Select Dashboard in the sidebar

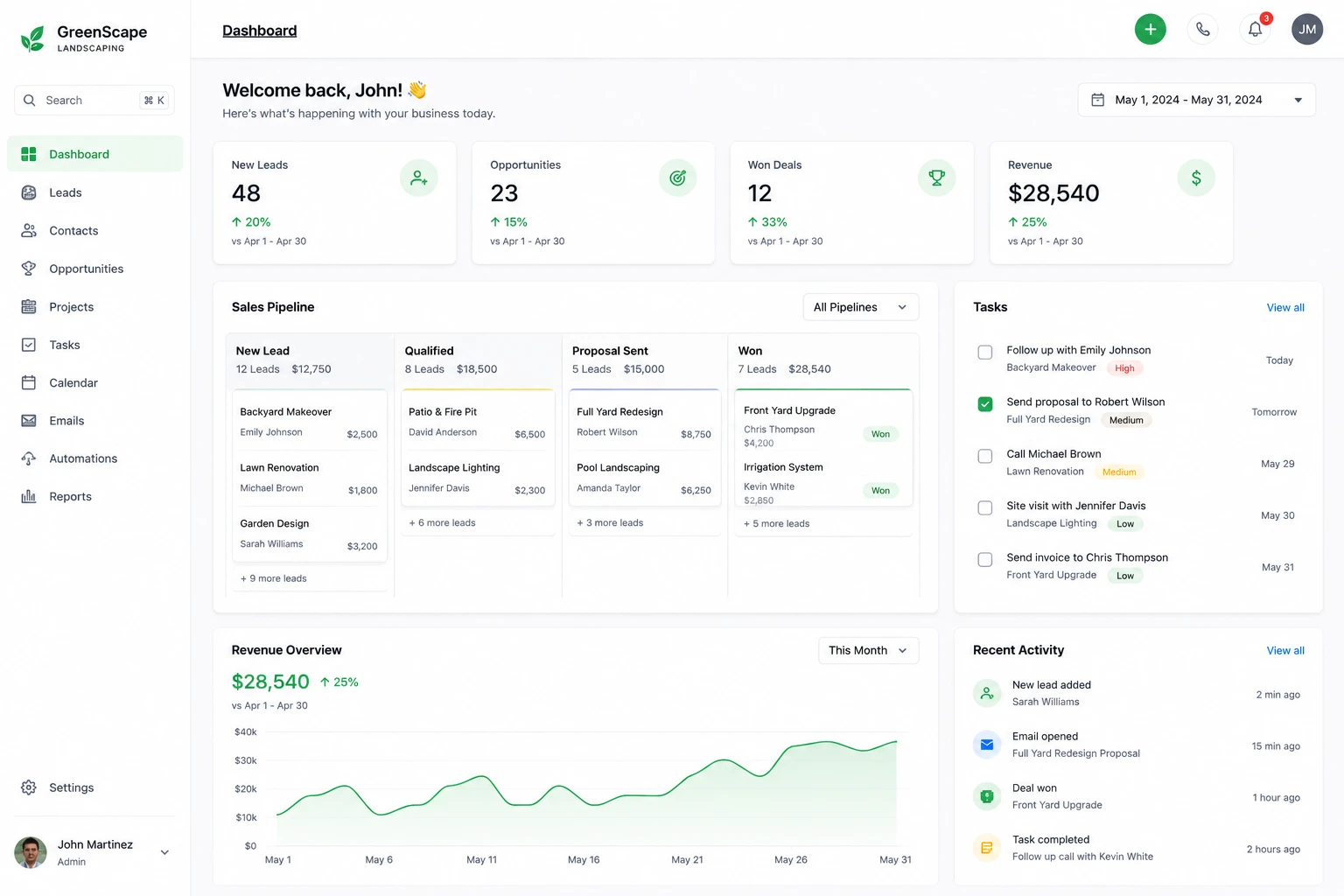(95, 154)
